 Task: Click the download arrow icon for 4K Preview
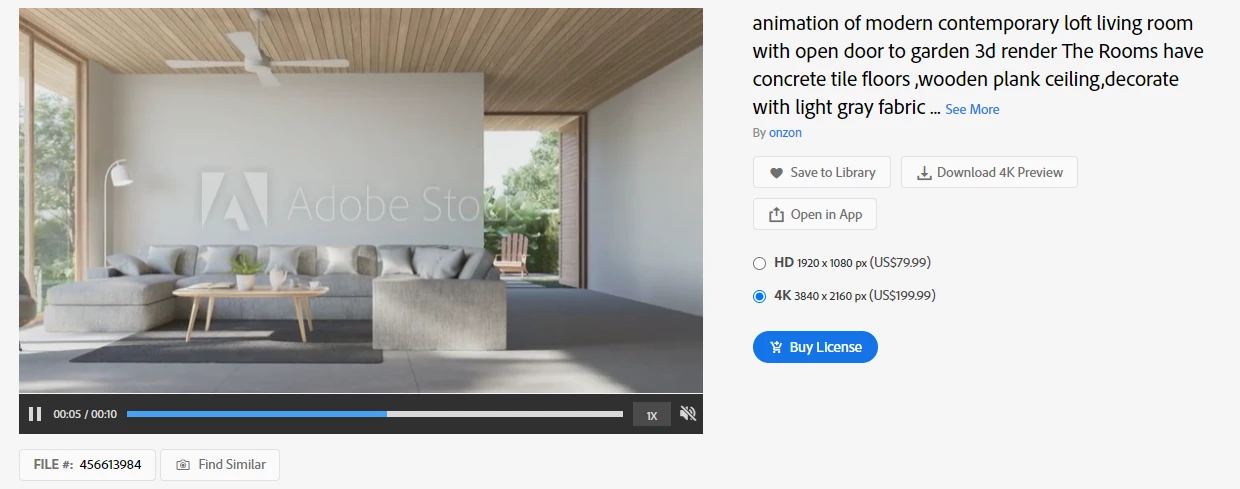[924, 173]
